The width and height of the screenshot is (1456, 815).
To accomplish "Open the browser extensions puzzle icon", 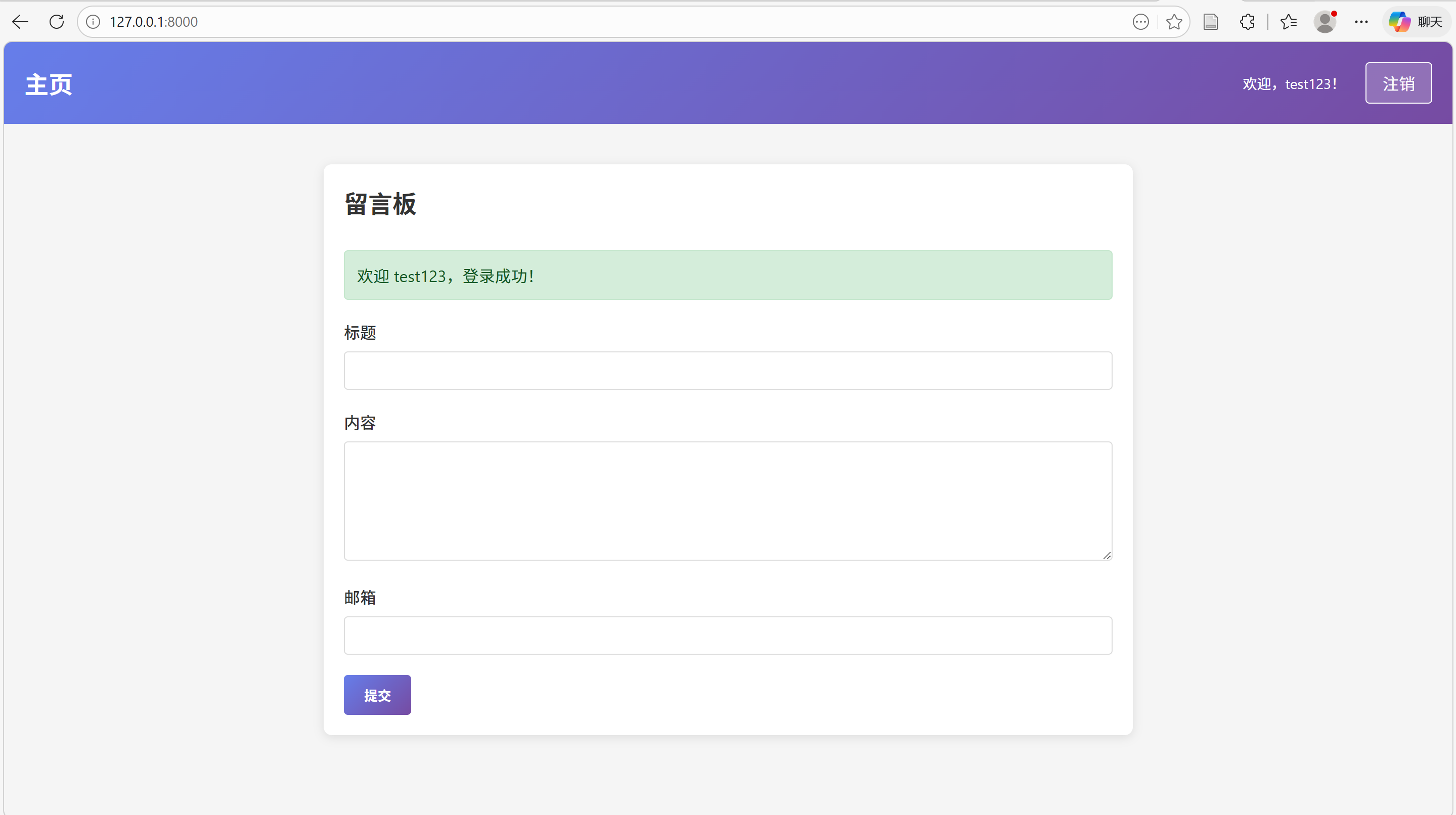I will point(1247,22).
